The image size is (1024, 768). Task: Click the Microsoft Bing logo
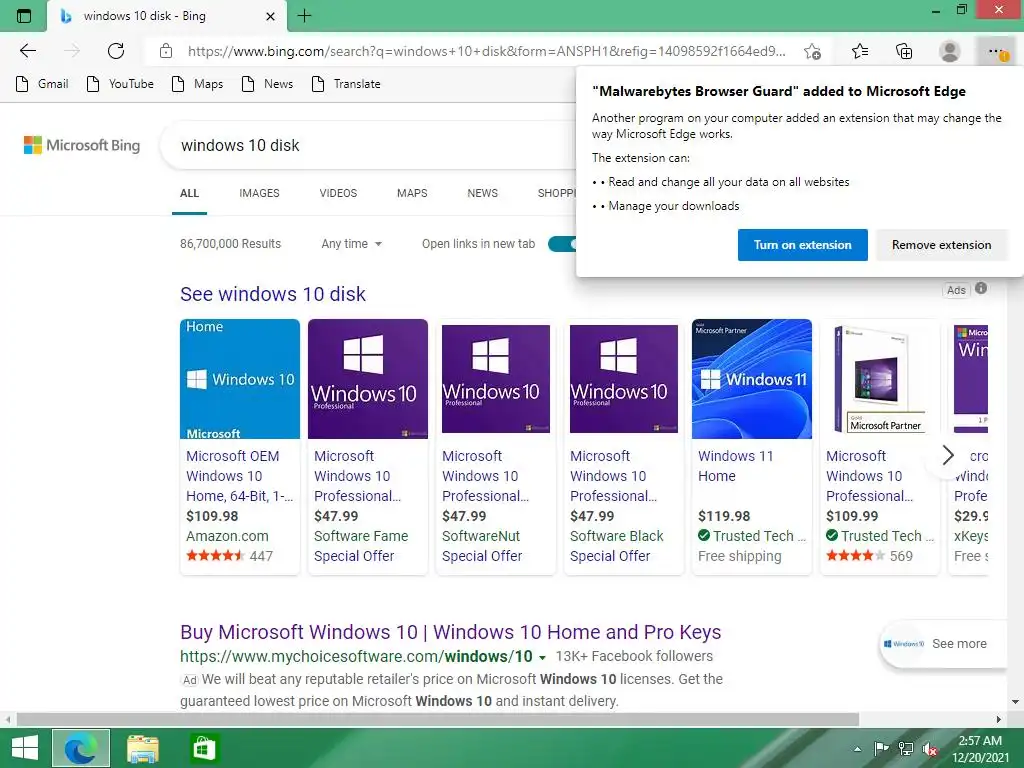click(82, 145)
